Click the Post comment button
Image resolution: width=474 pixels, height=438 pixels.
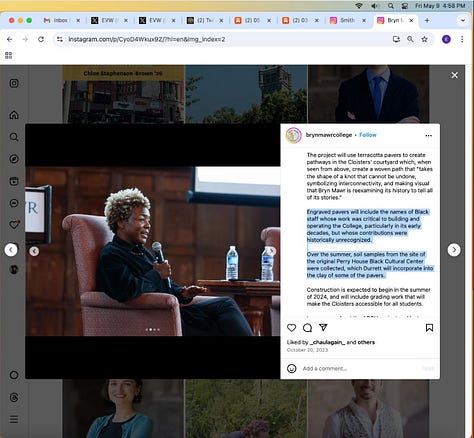(x=427, y=368)
